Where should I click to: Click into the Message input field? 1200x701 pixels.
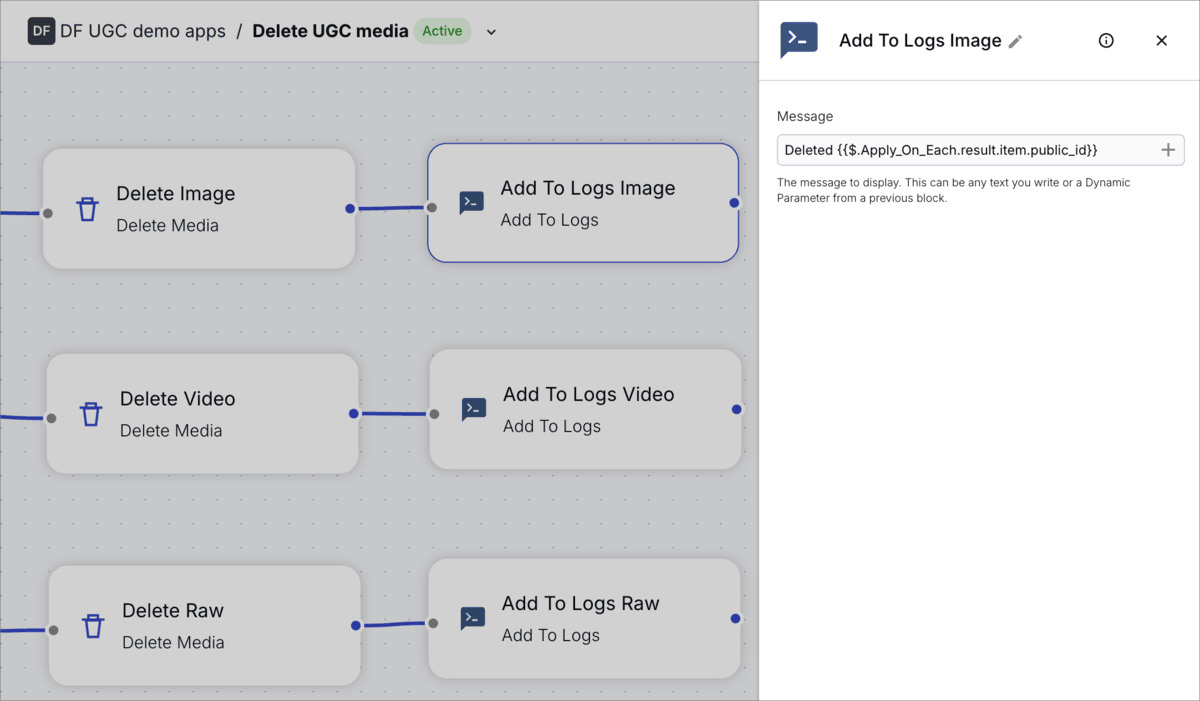coord(980,150)
